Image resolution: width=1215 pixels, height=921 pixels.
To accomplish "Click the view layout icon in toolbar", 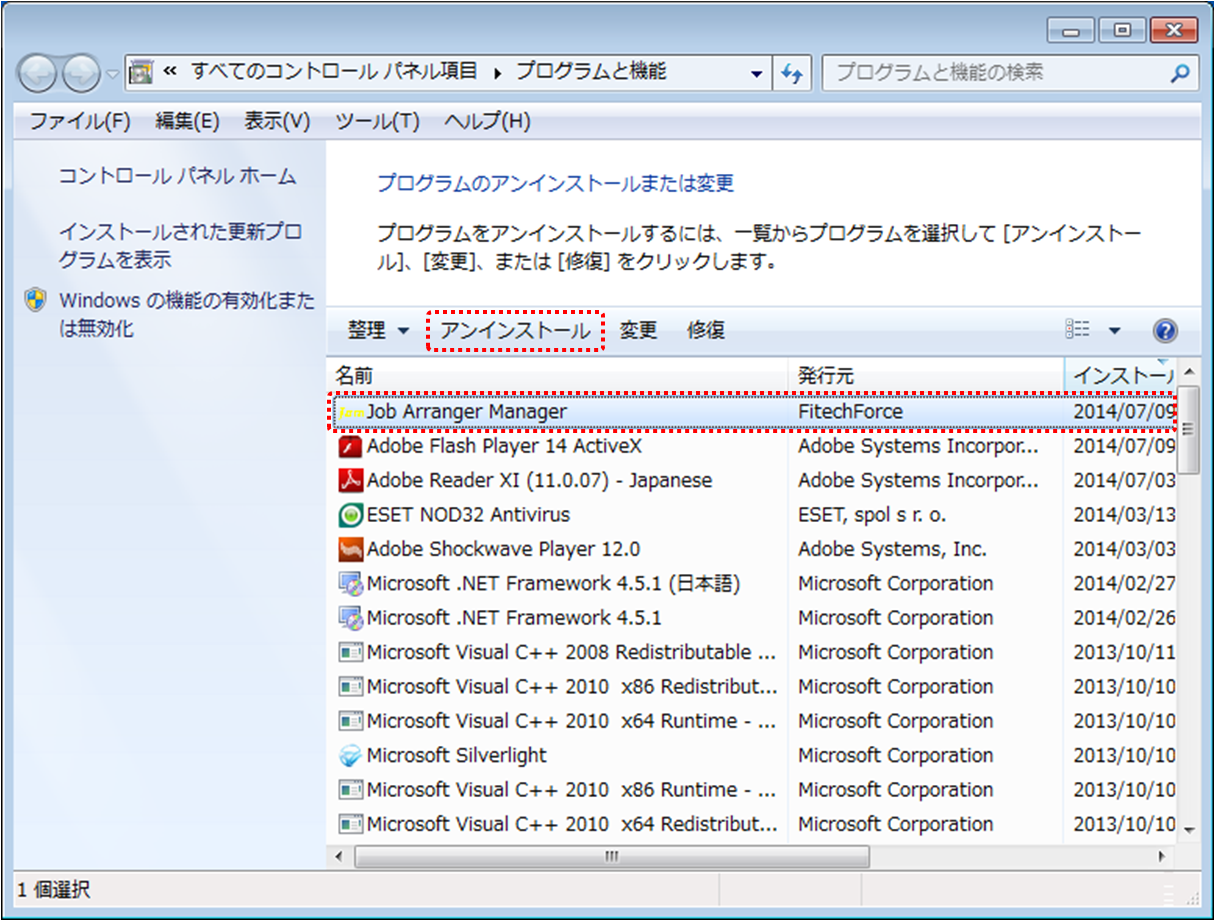I will coord(1078,330).
